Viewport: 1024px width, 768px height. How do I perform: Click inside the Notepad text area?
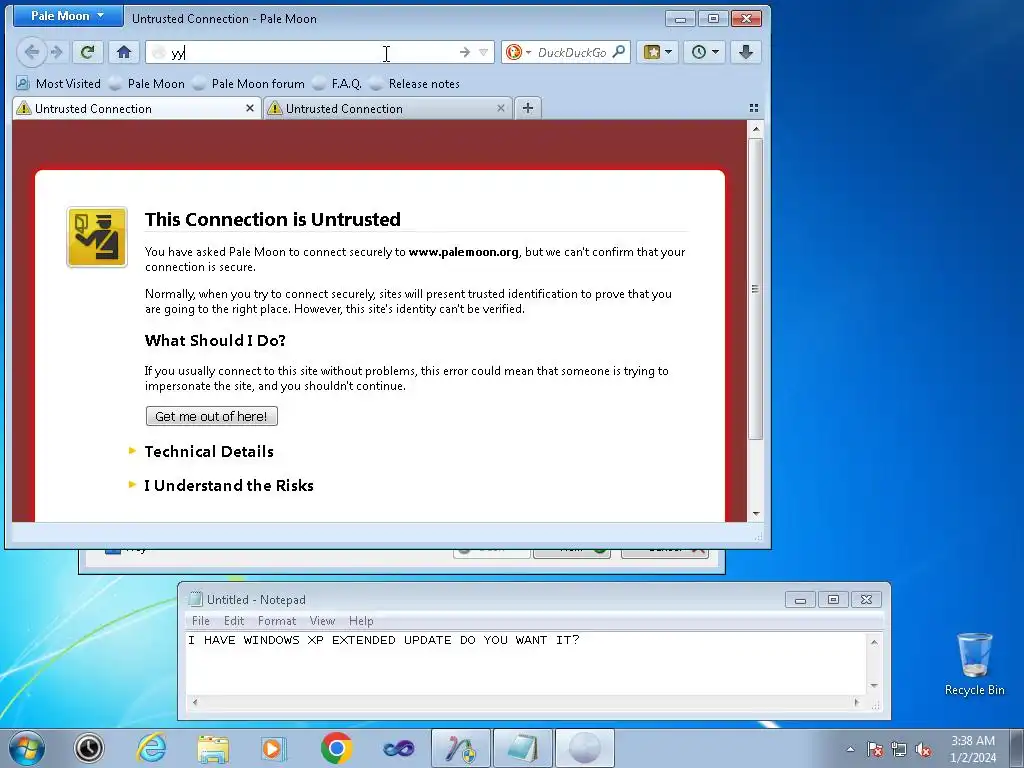click(526, 664)
